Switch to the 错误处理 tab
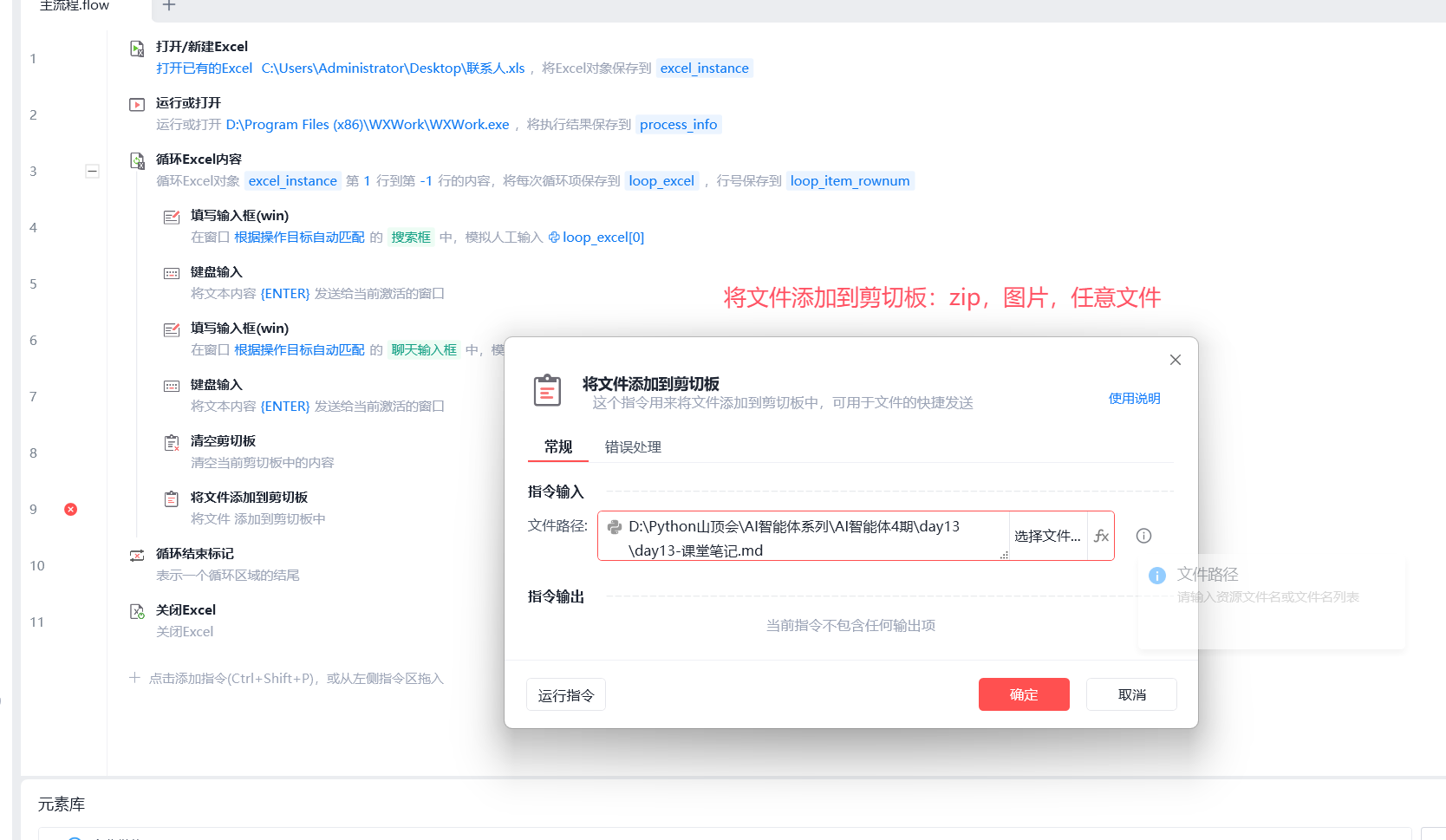The width and height of the screenshot is (1446, 840). (633, 447)
